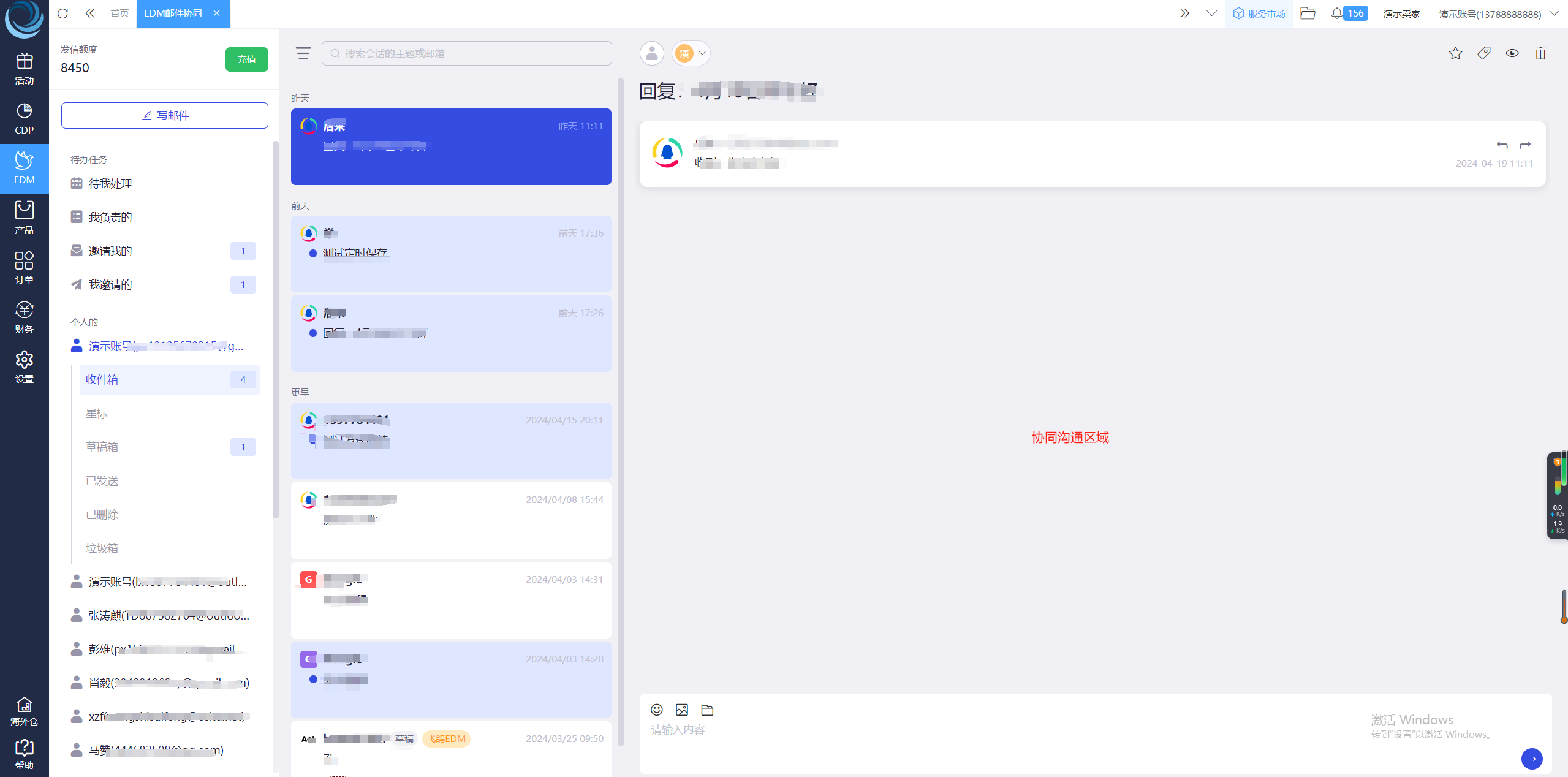Open 我负责的 tasks
Viewport: 1568px width, 777px height.
[165, 218]
